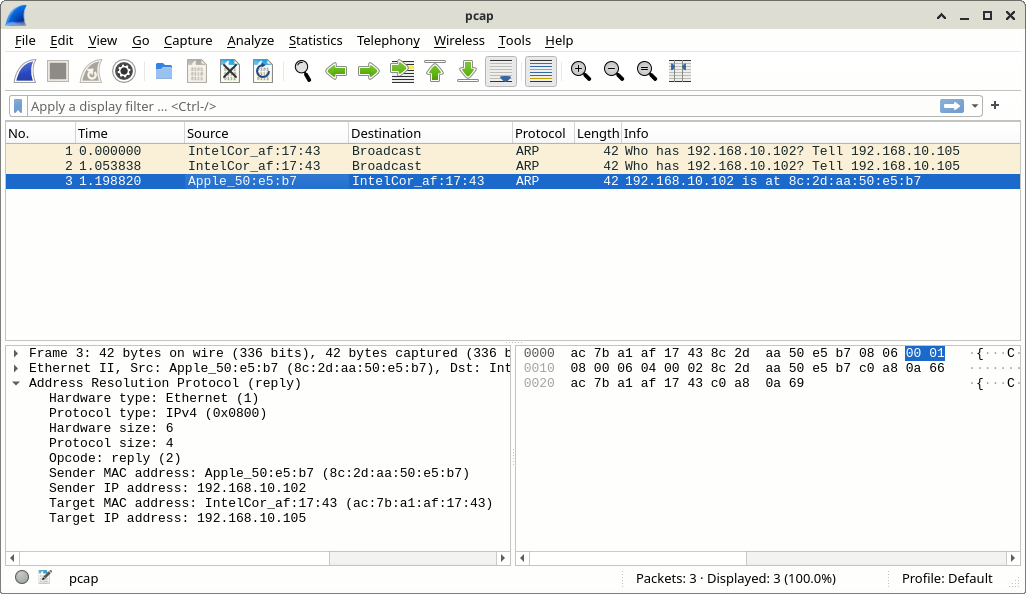
Task: Sort by Length column header
Action: coord(597,133)
